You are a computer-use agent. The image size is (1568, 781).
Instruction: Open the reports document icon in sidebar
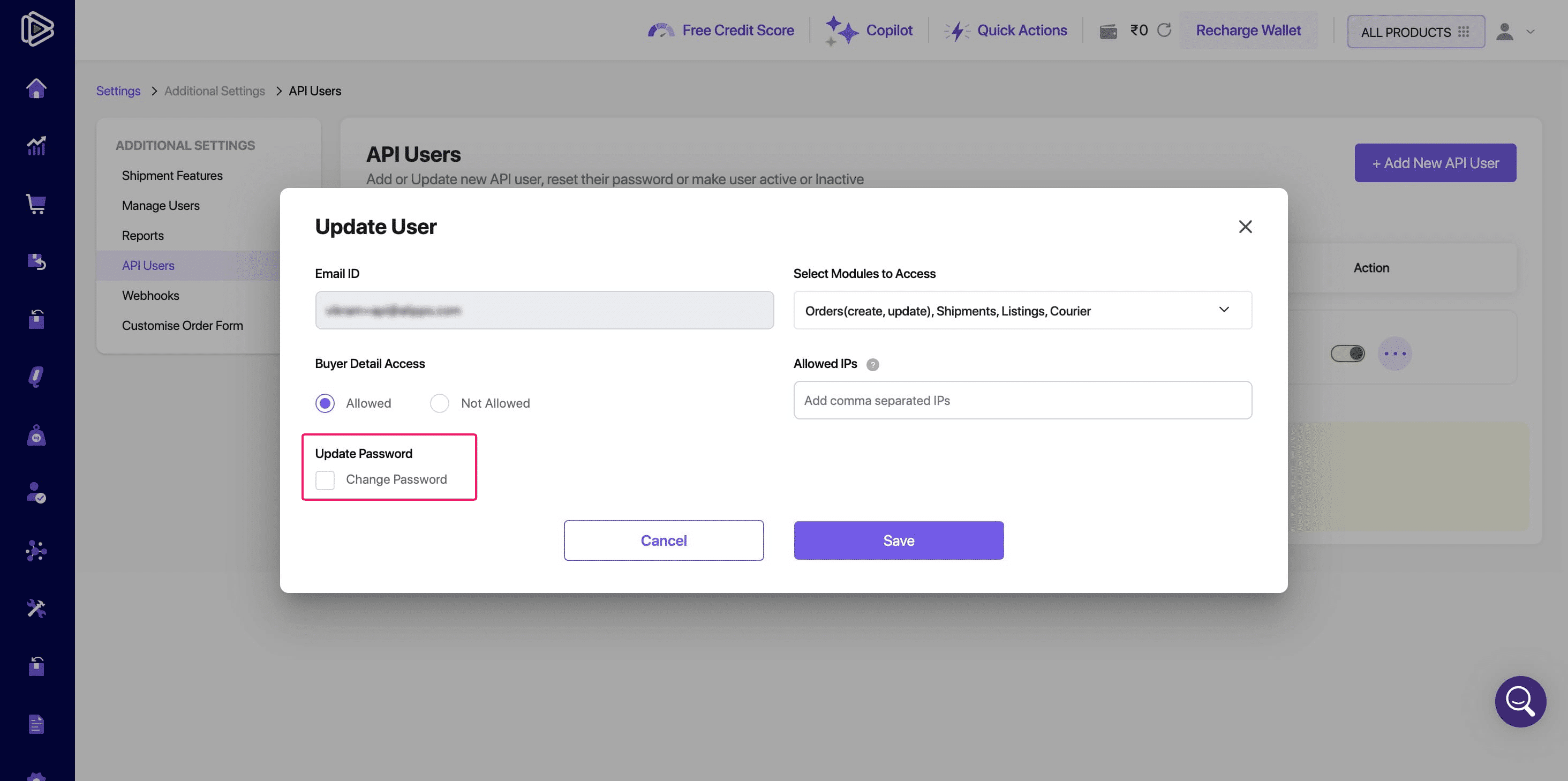click(x=36, y=724)
